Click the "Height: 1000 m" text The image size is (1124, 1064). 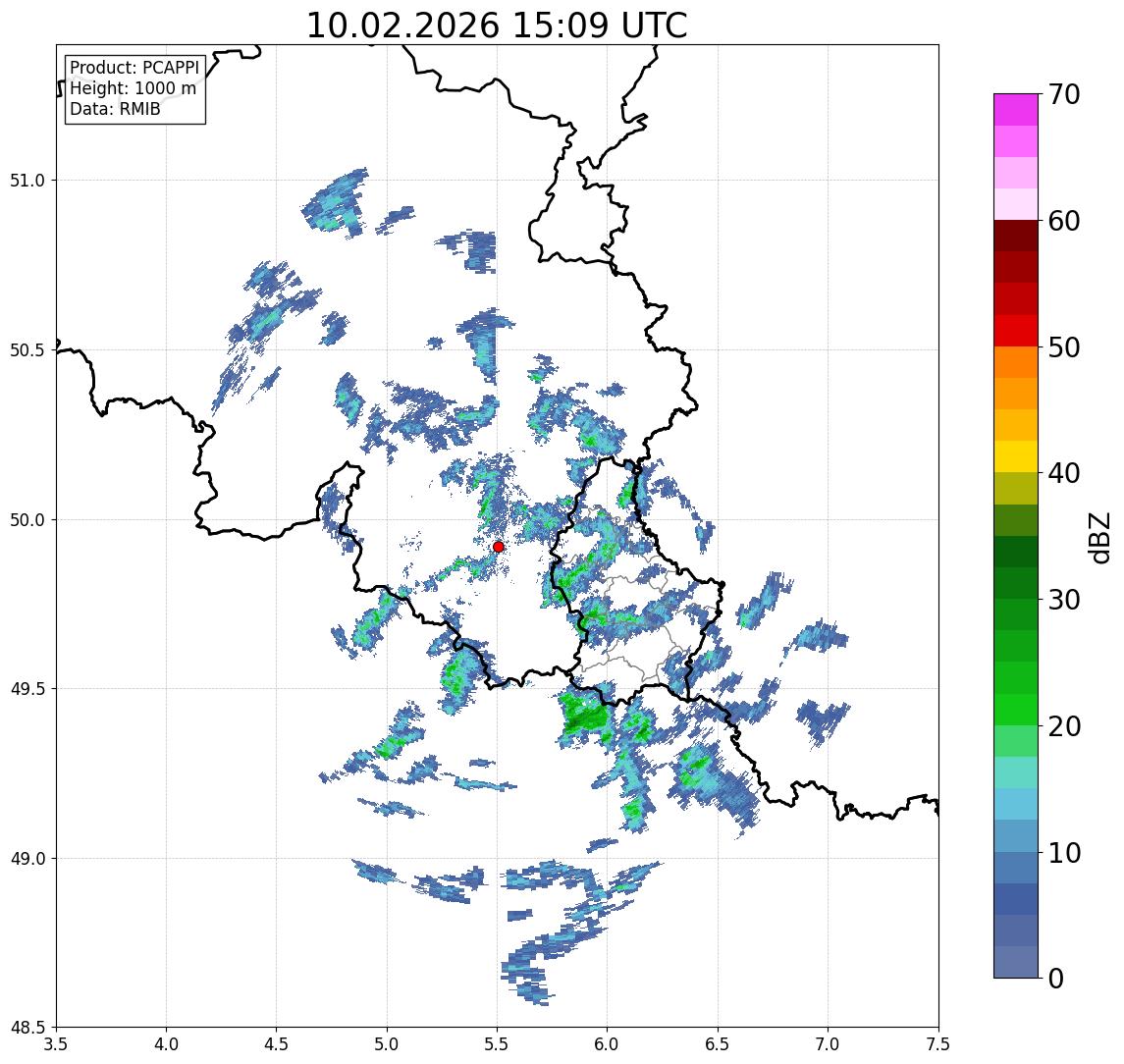click(133, 88)
